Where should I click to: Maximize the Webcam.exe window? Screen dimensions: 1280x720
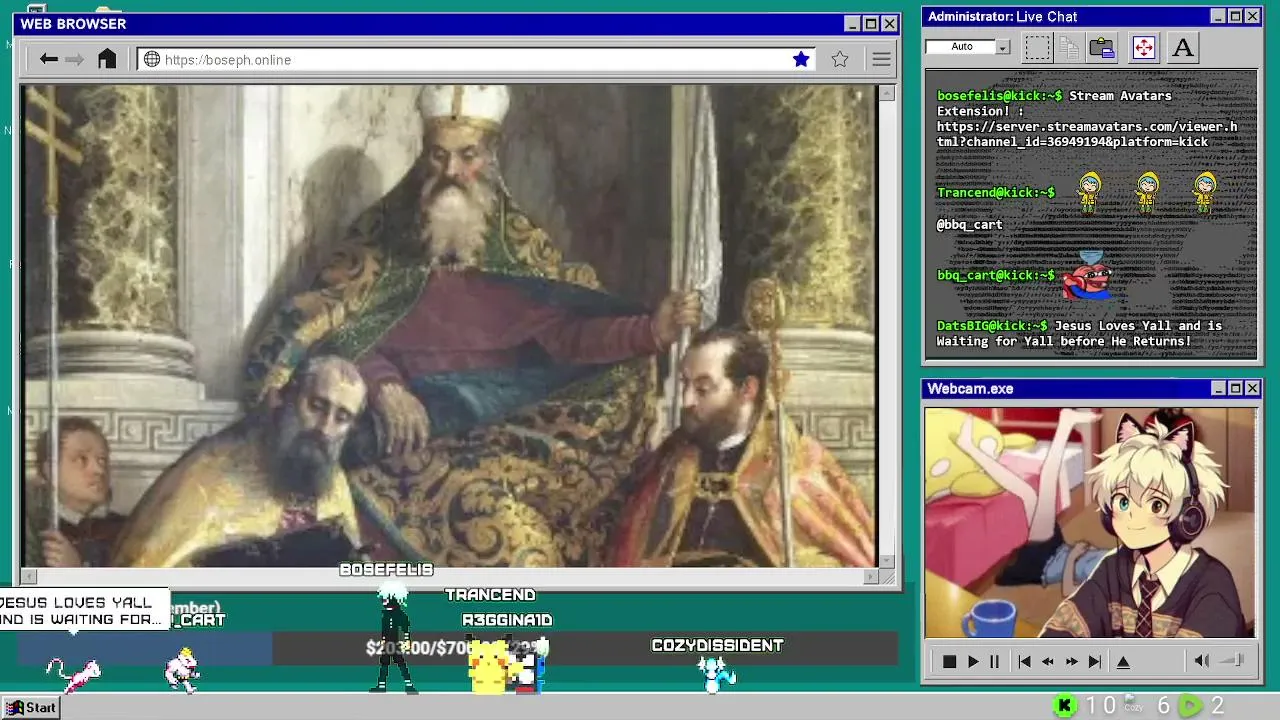pyautogui.click(x=1235, y=388)
